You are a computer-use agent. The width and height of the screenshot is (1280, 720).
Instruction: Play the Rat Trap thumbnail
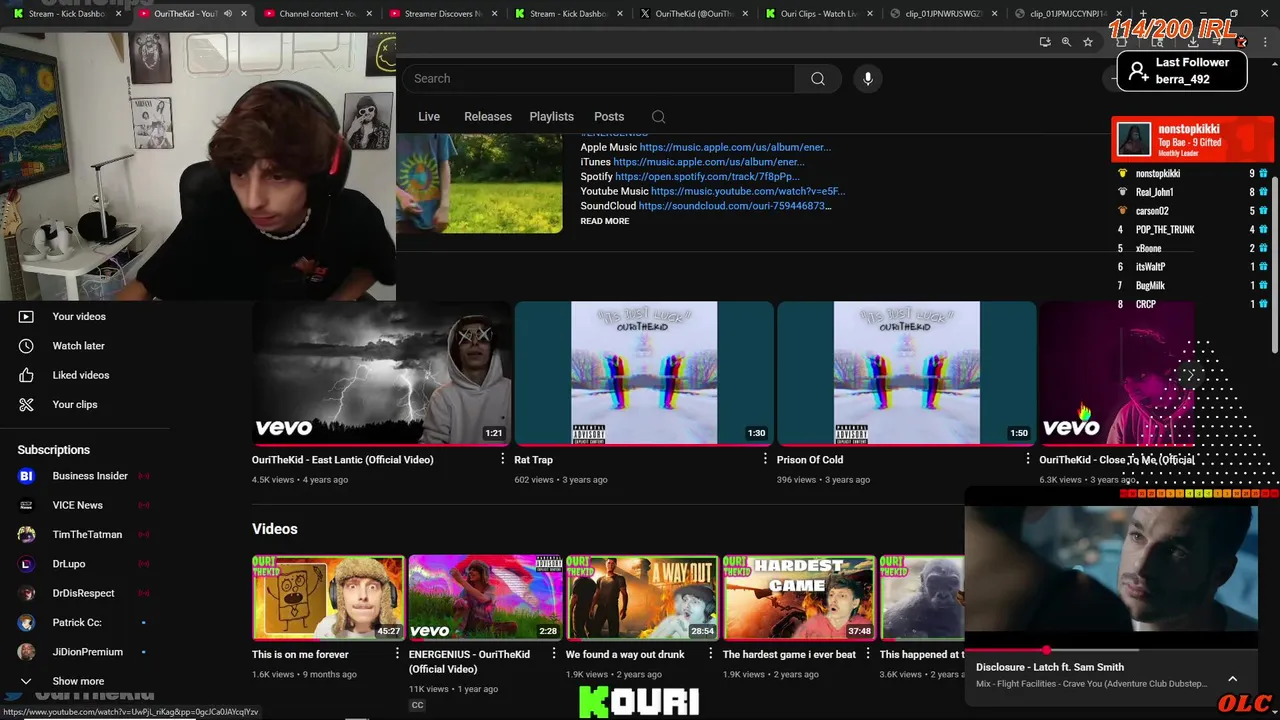(644, 373)
